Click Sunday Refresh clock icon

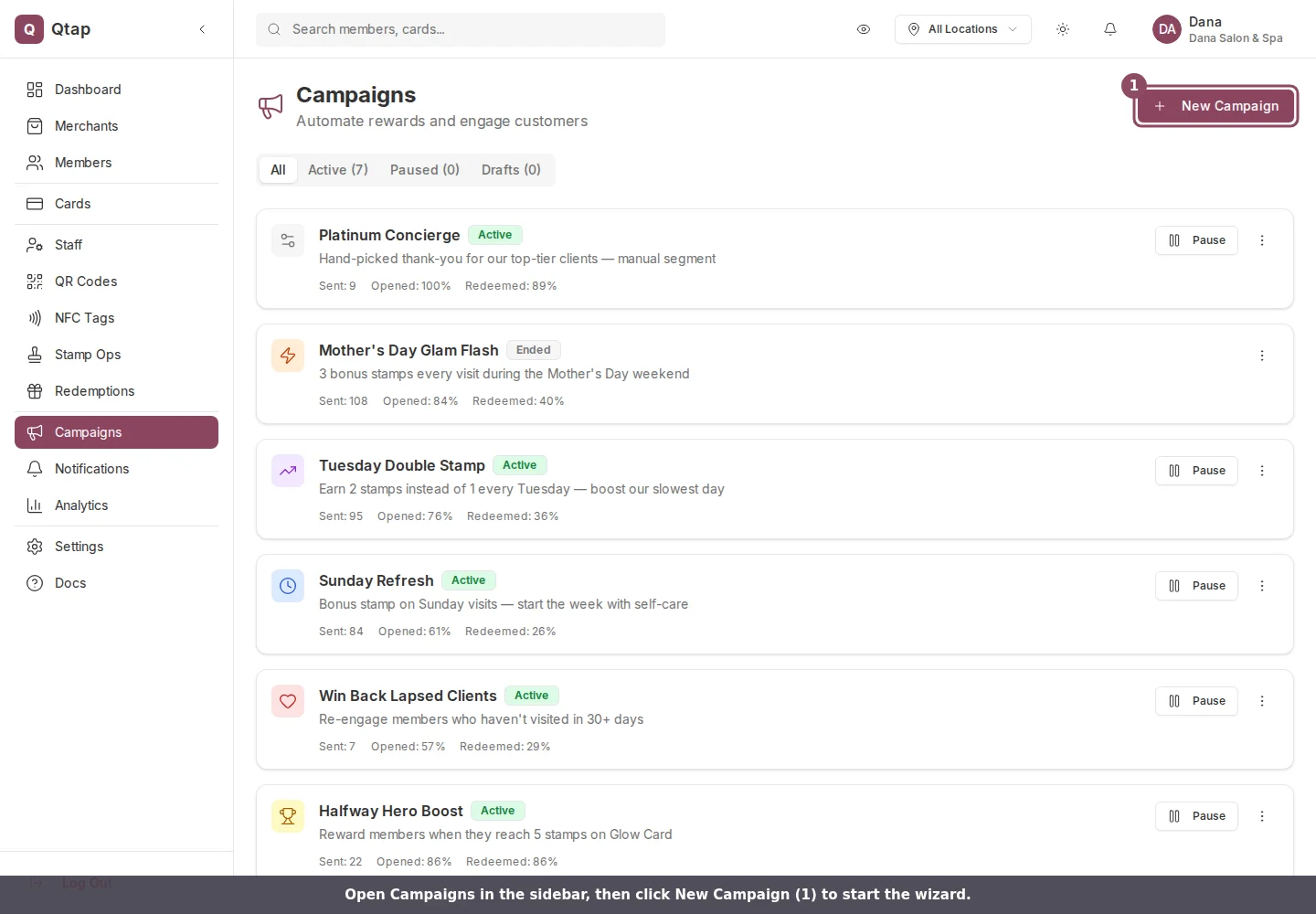[288, 587]
